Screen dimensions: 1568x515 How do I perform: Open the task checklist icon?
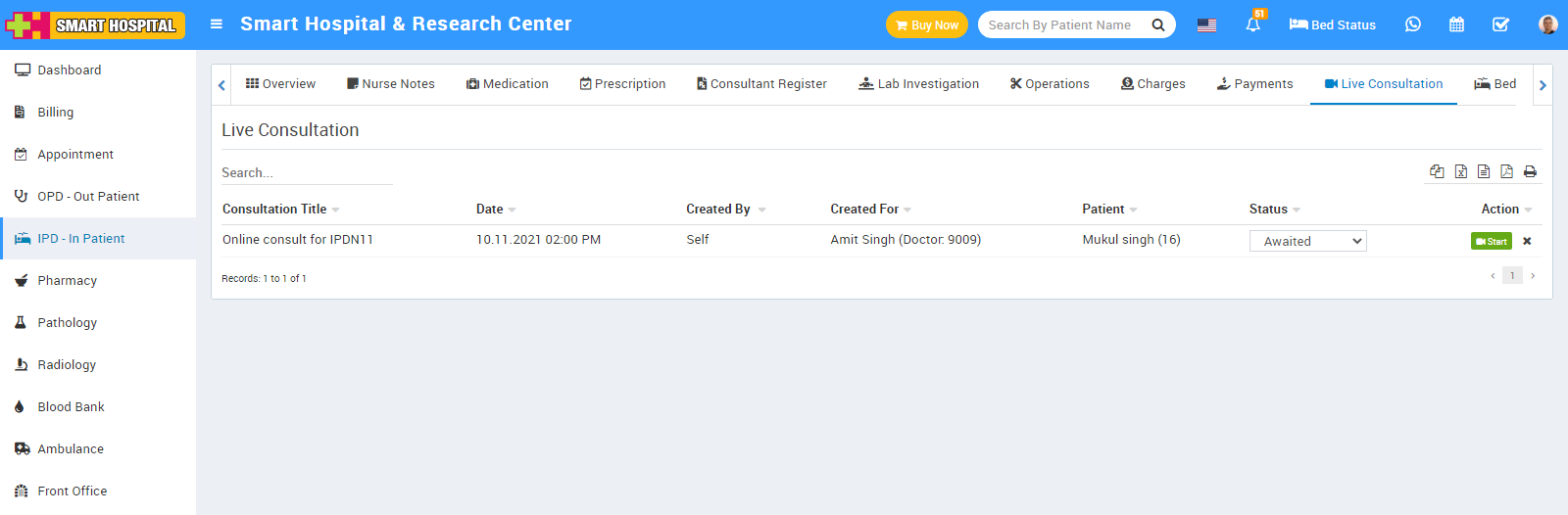click(x=1500, y=24)
